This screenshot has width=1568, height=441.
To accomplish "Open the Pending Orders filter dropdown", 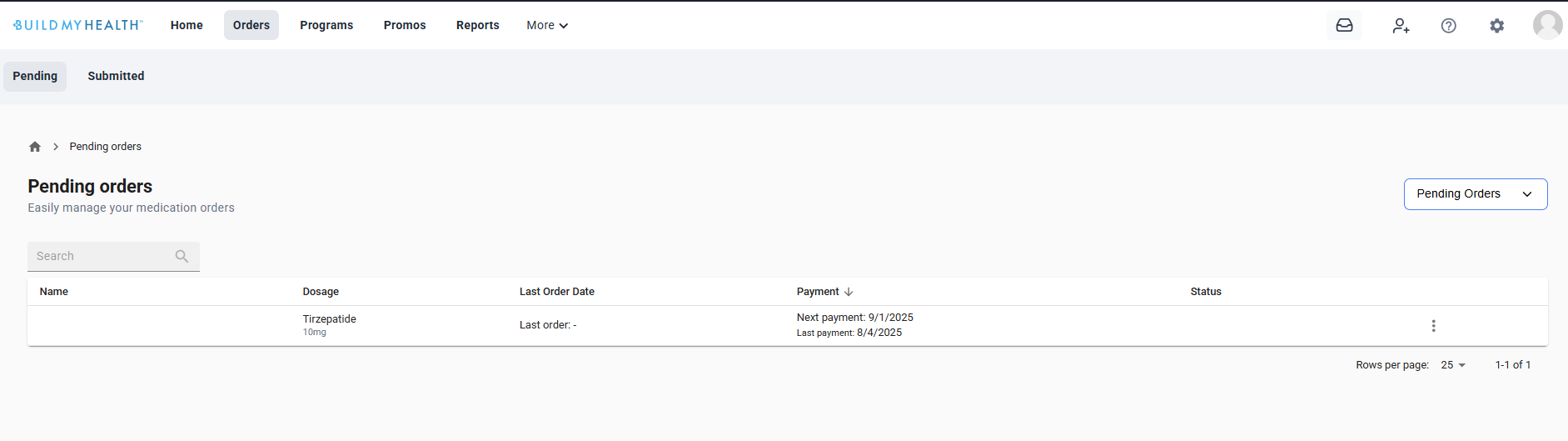I will pos(1475,194).
